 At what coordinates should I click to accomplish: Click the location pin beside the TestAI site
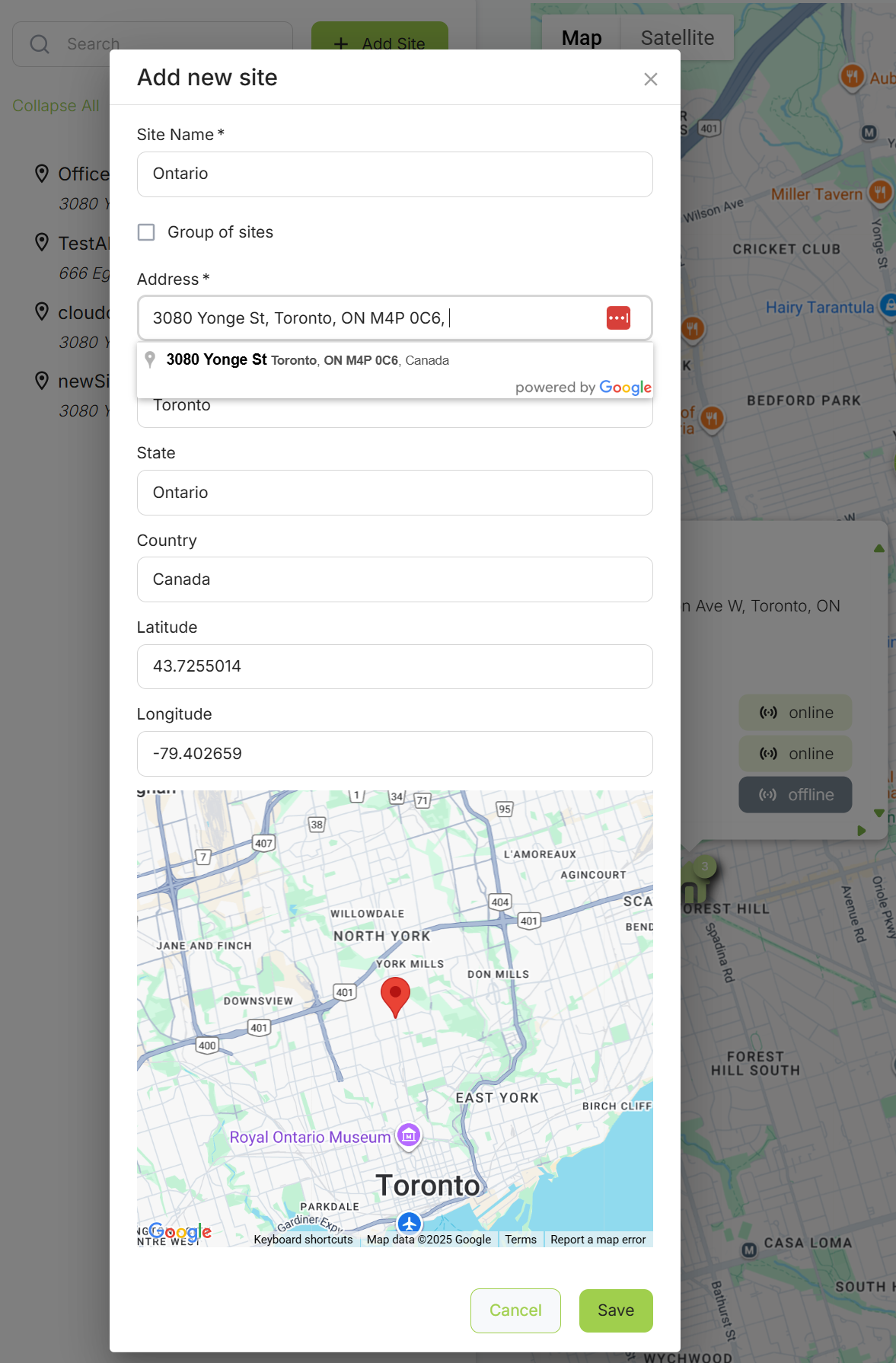pos(42,243)
